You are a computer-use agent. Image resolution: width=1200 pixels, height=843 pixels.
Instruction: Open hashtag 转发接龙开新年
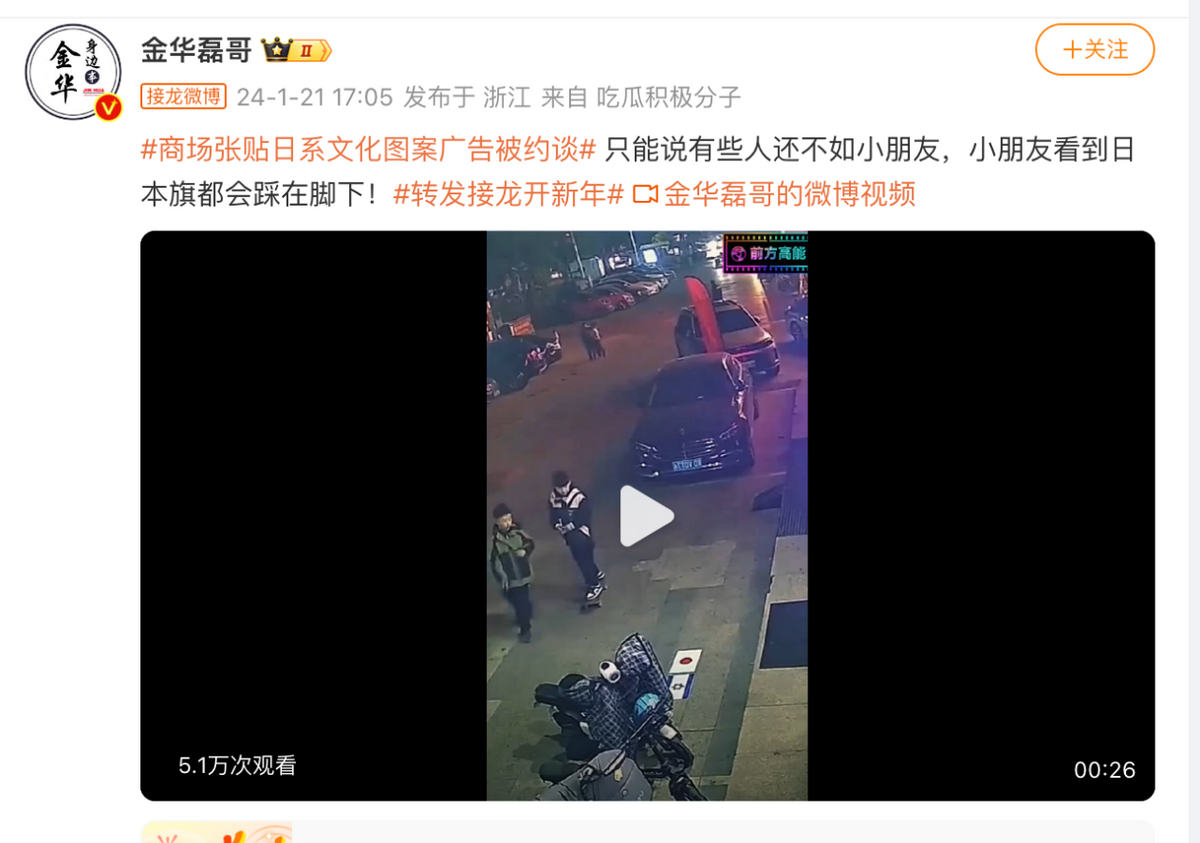[x=509, y=193]
